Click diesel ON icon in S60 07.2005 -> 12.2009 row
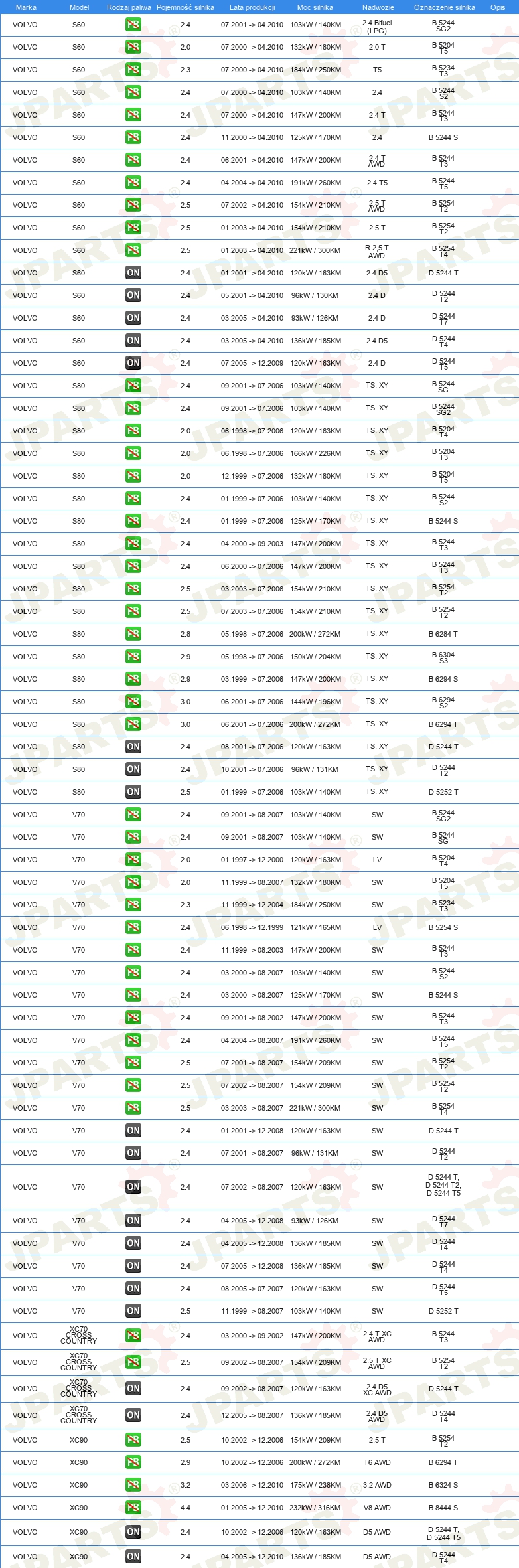The width and height of the screenshot is (519, 1568). pyautogui.click(x=133, y=363)
